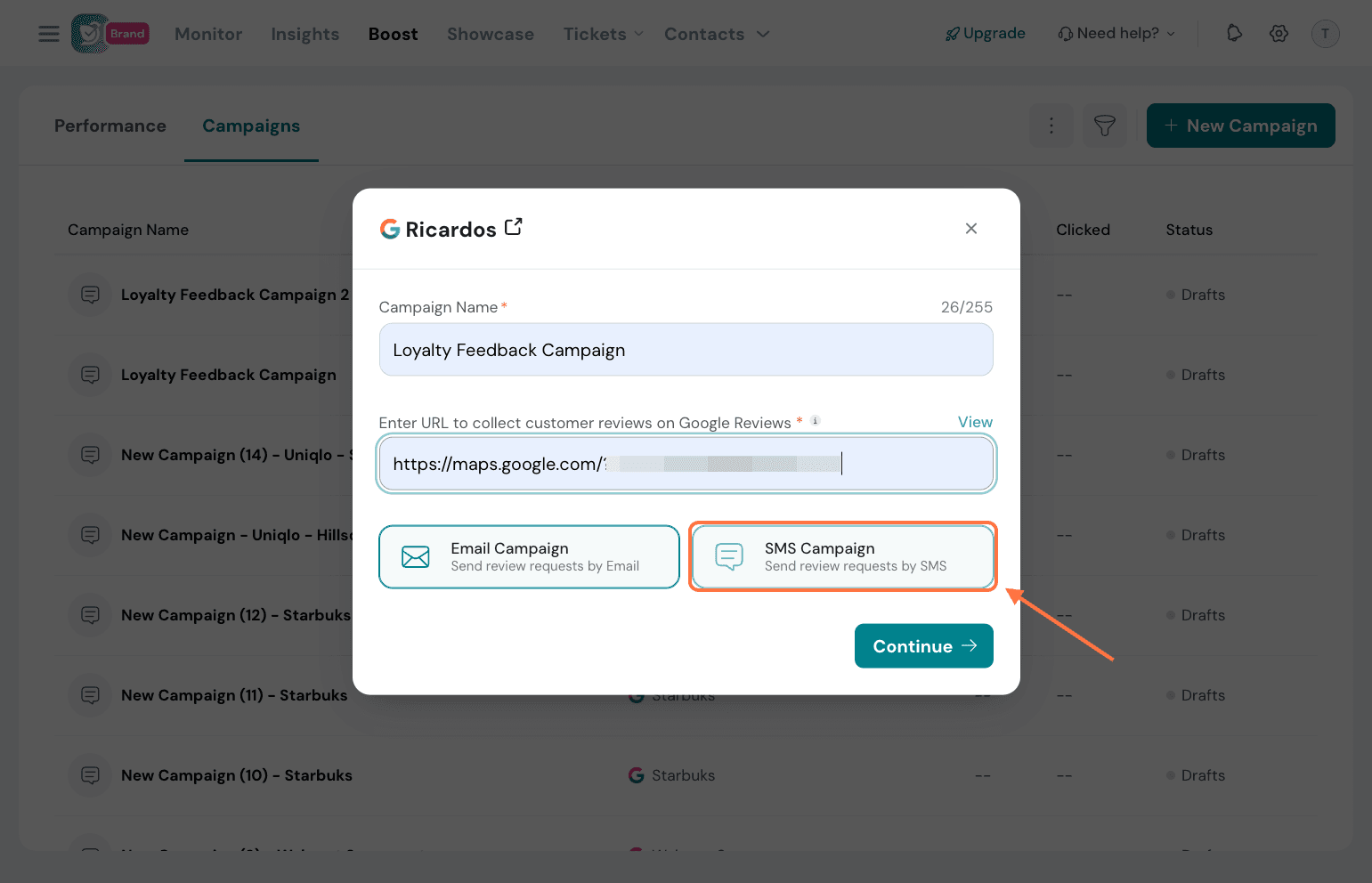
Task: Open the notifications bell icon
Action: click(1234, 34)
